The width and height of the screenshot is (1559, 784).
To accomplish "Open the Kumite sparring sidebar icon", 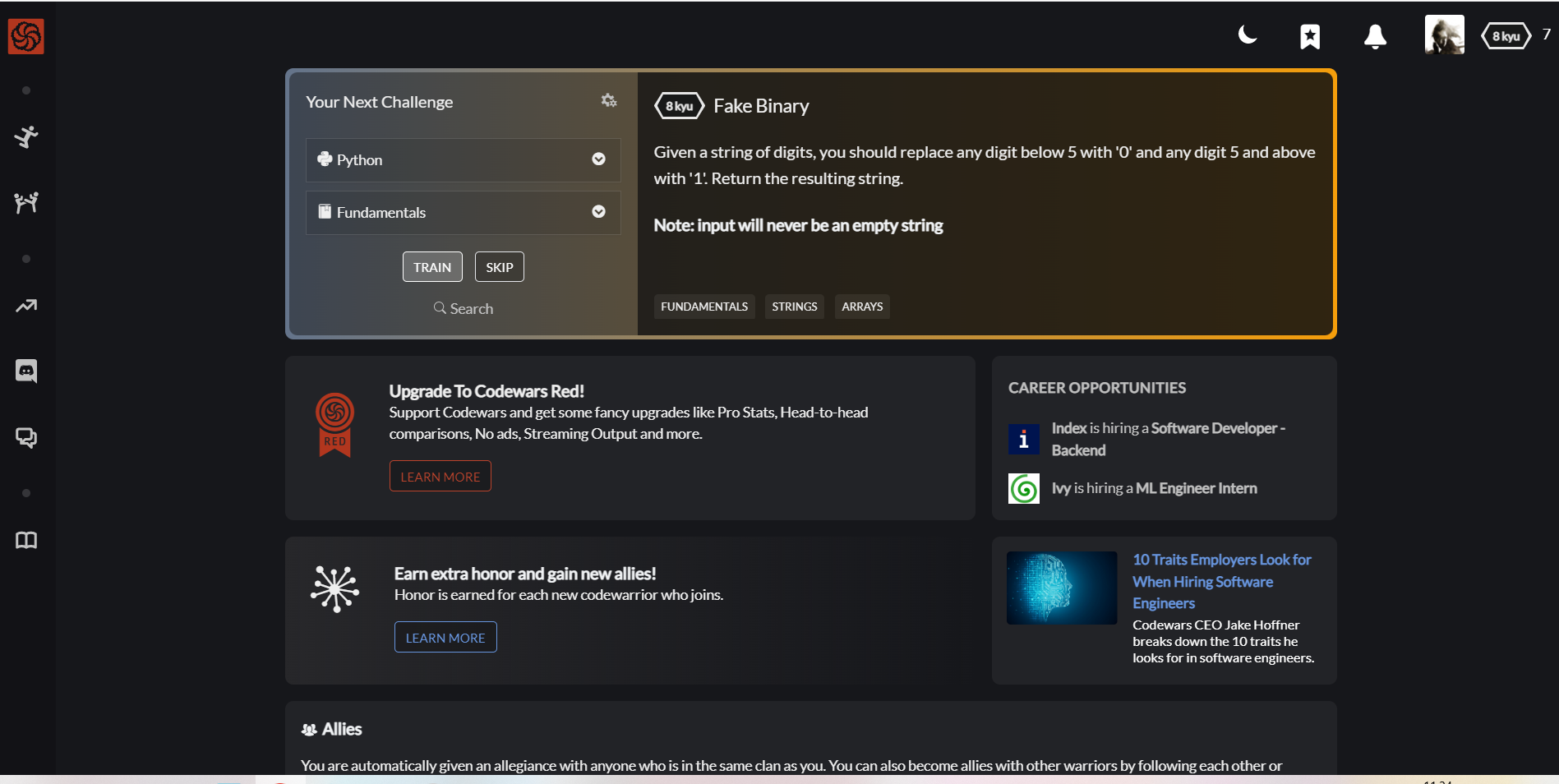I will pos(26,202).
